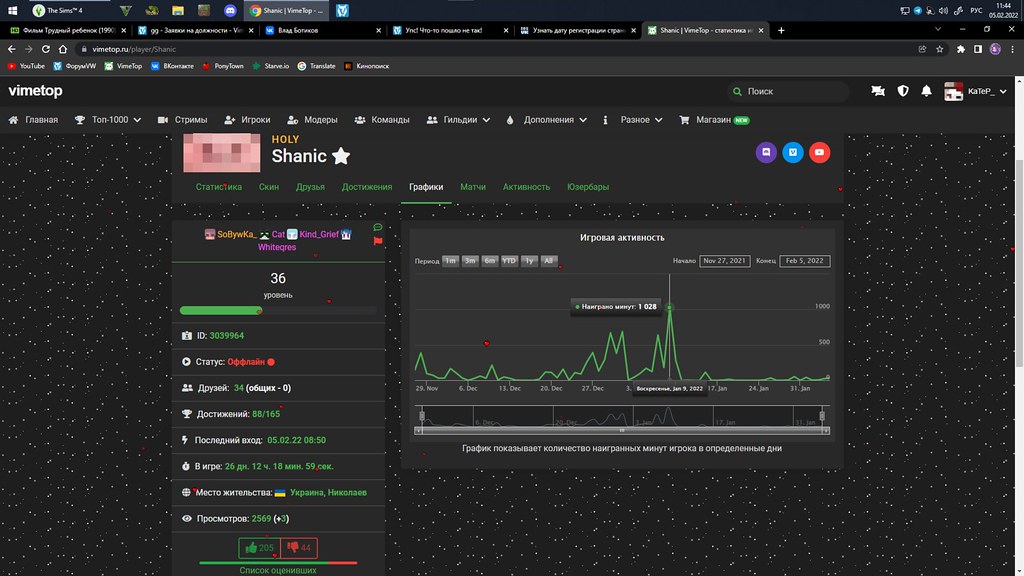
Task: Switch to the Достижения profile tab
Action: point(367,187)
